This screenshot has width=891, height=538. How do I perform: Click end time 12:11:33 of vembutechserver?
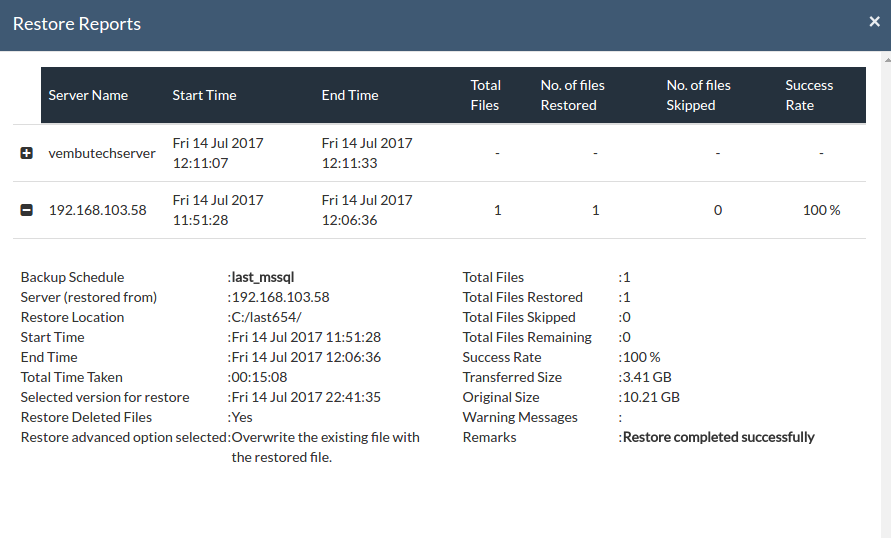(x=367, y=153)
